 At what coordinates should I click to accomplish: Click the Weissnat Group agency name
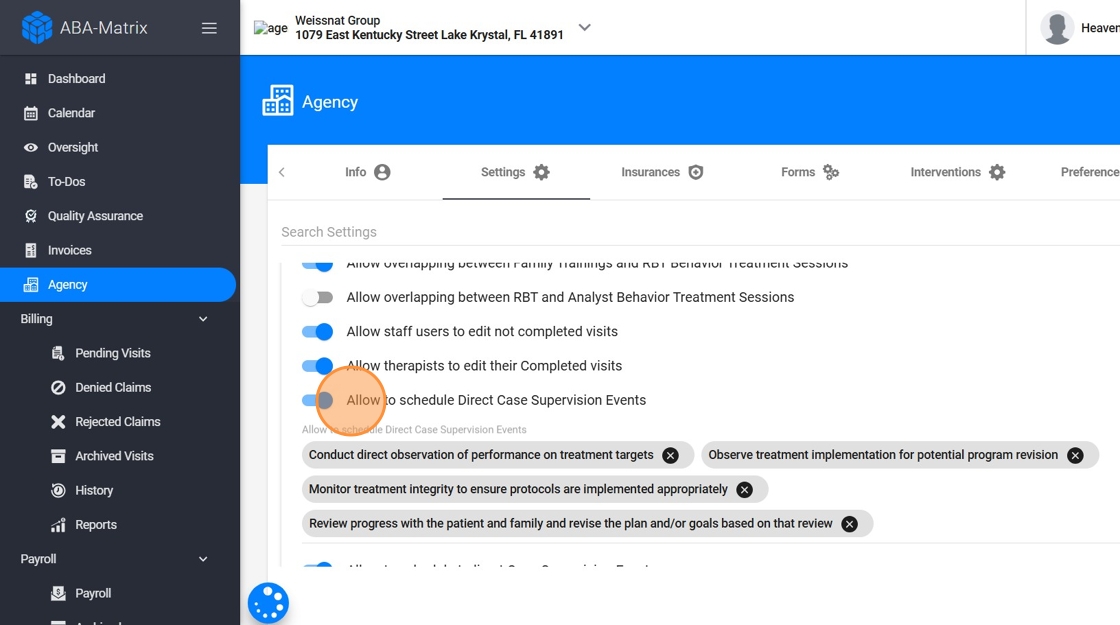point(338,20)
